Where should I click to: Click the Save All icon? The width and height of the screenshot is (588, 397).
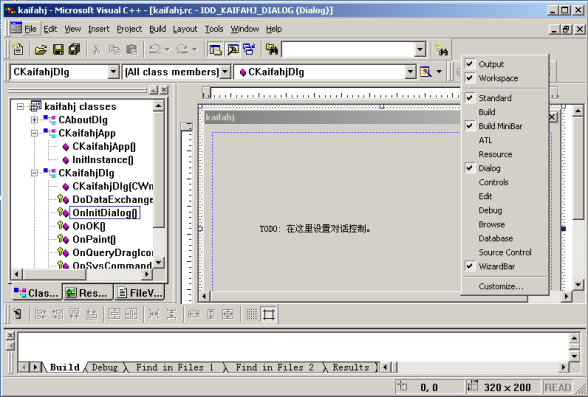pyautogui.click(x=74, y=49)
